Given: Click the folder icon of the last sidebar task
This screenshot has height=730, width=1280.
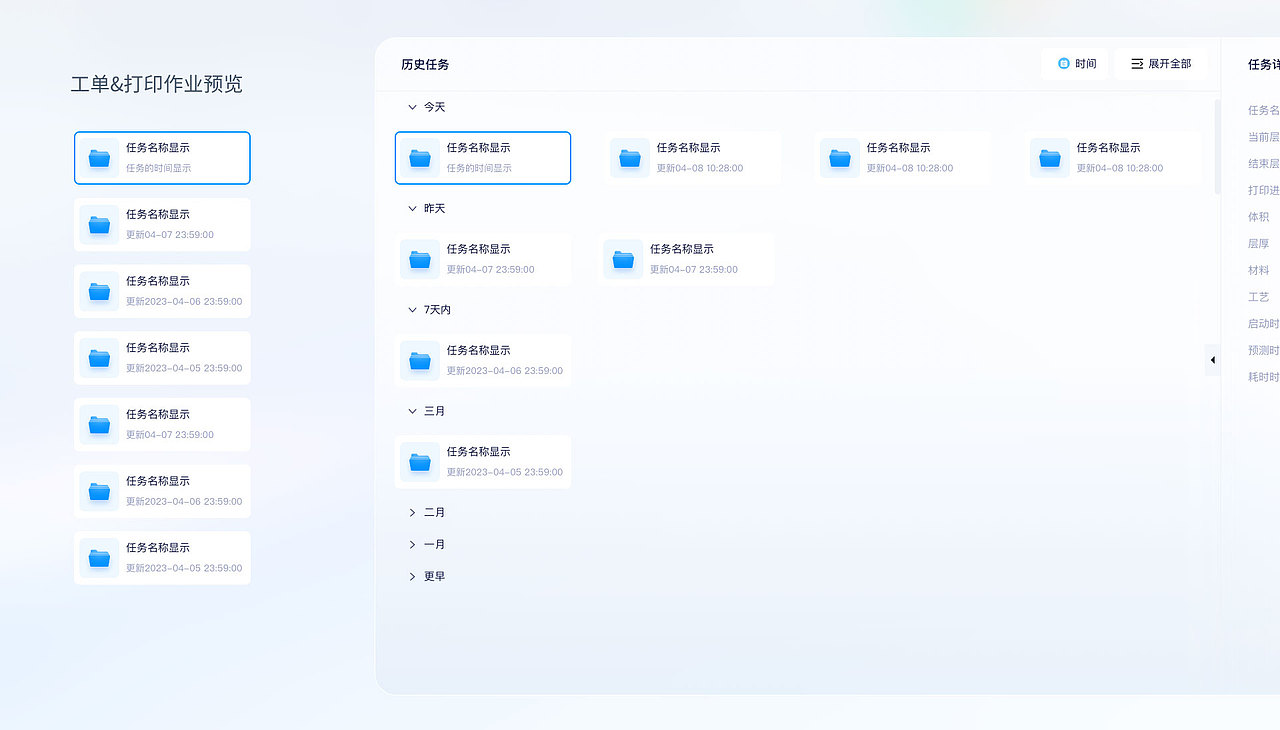Looking at the screenshot, I should pos(98,557).
